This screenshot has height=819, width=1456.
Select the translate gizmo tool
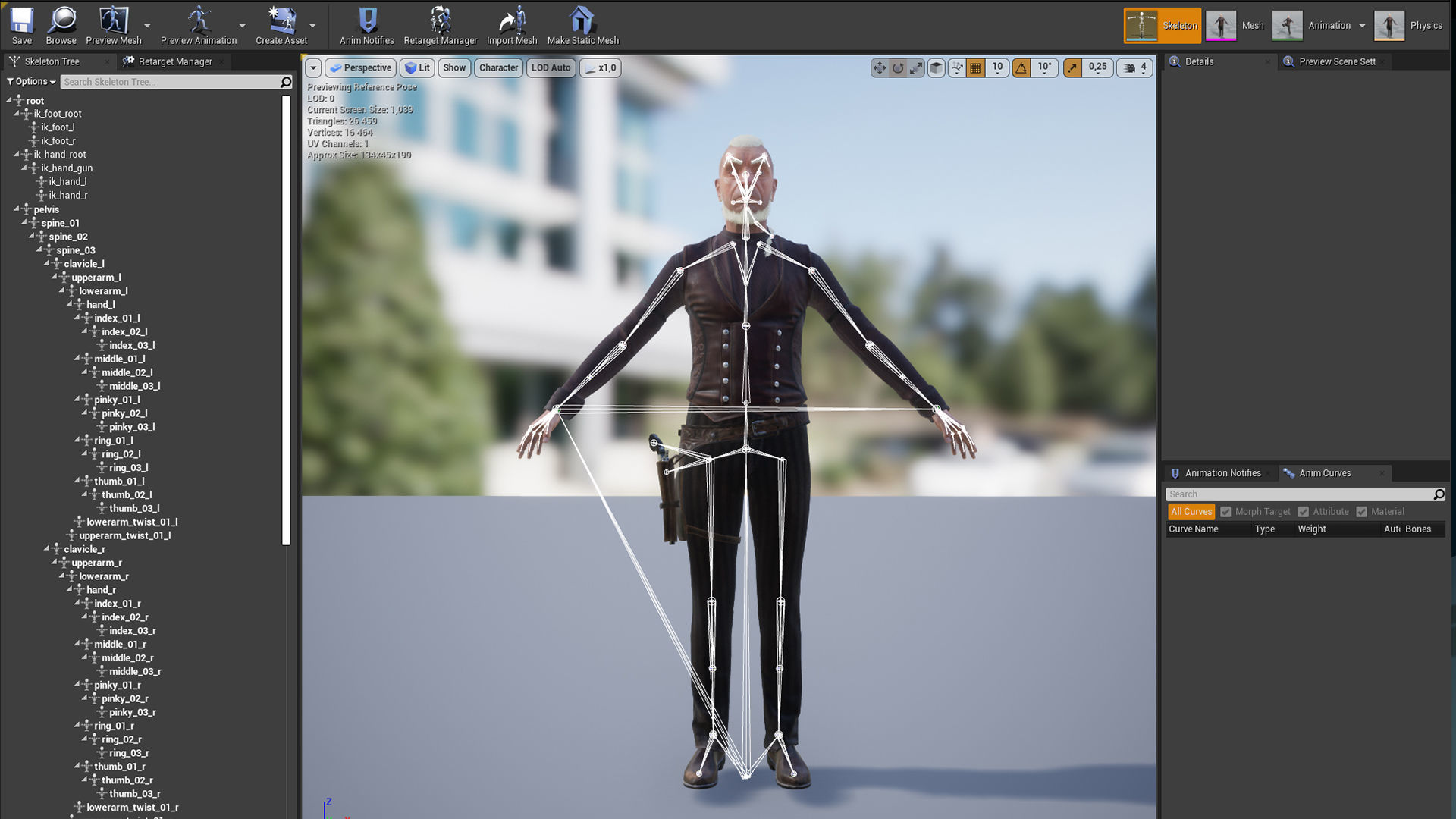[x=879, y=68]
